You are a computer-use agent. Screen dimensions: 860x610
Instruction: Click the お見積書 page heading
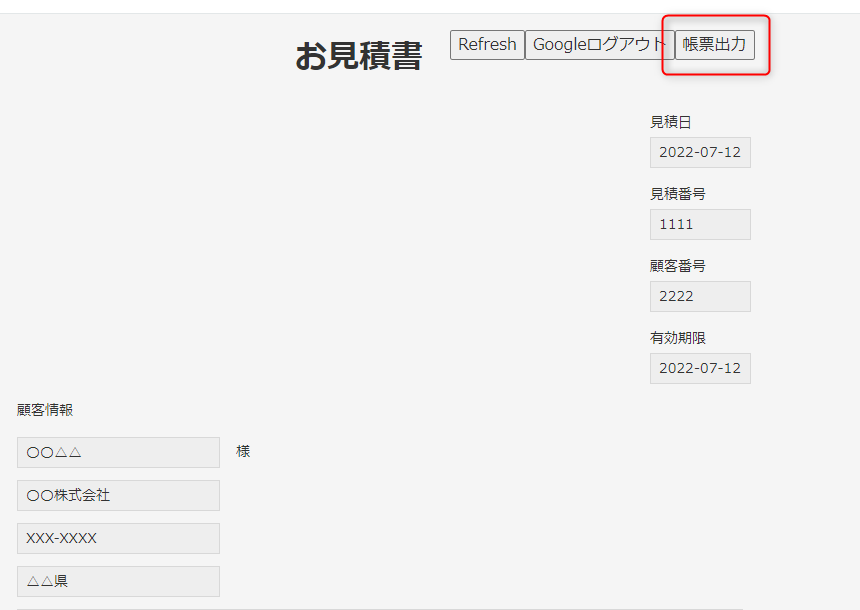358,56
